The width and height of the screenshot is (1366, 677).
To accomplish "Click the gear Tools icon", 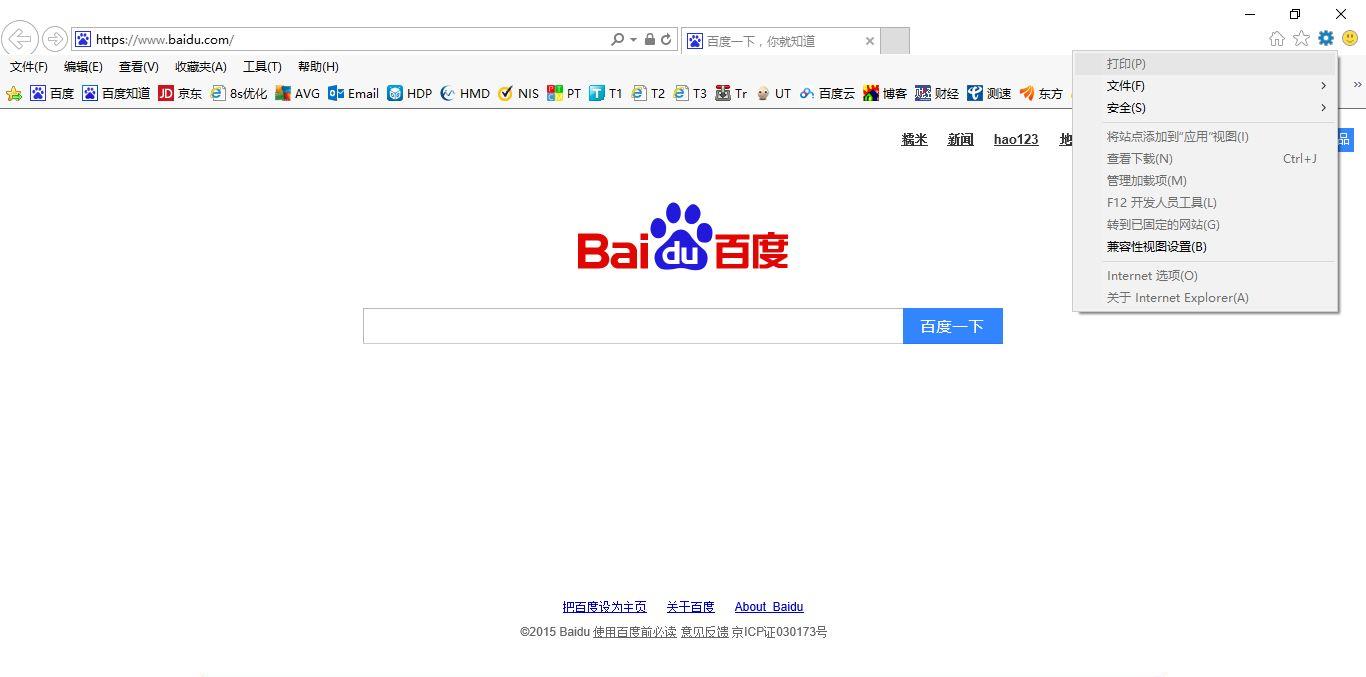I will (x=1326, y=39).
